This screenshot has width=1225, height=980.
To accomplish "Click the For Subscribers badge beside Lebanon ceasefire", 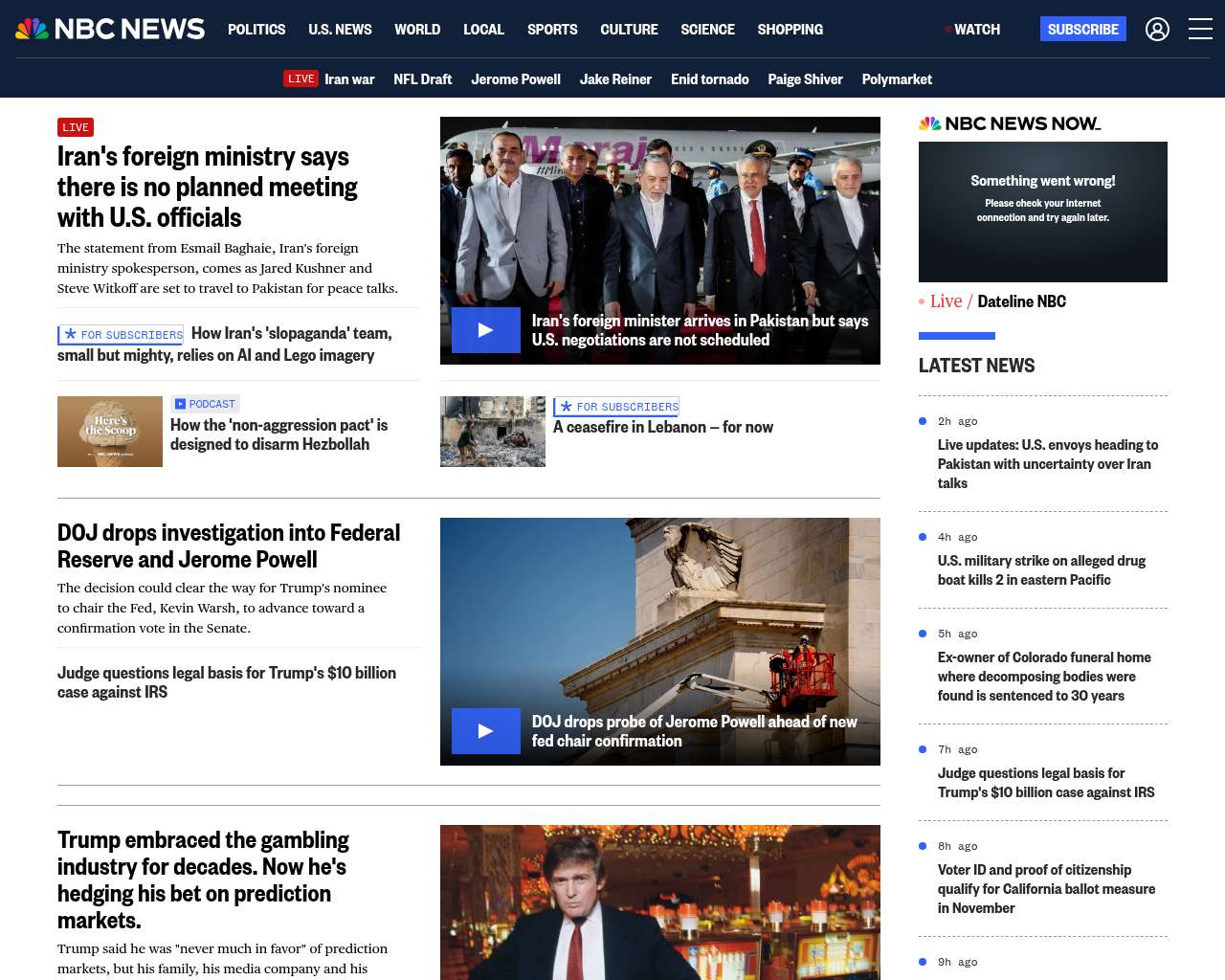I will pos(616,407).
